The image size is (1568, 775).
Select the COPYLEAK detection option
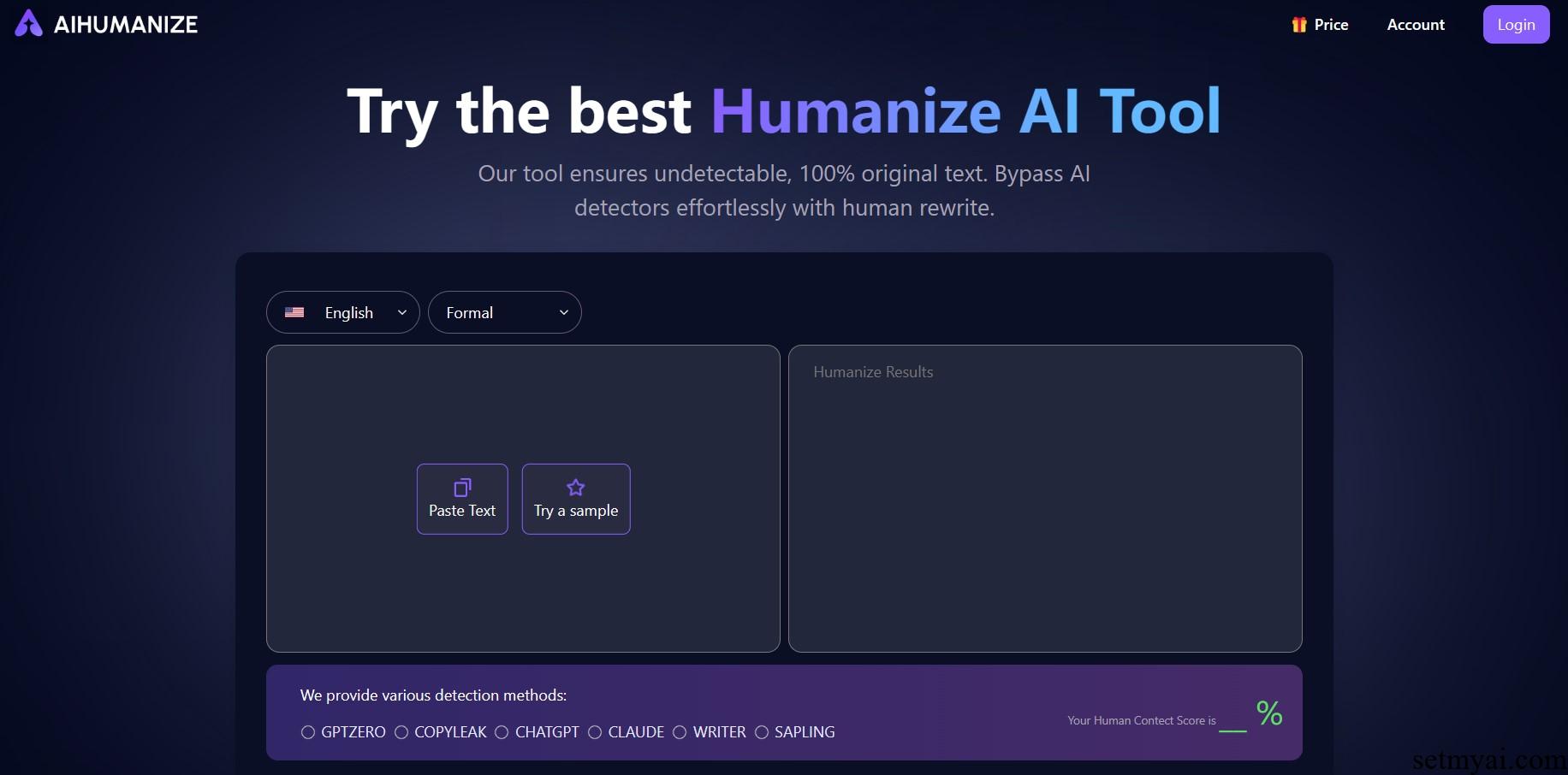401,732
